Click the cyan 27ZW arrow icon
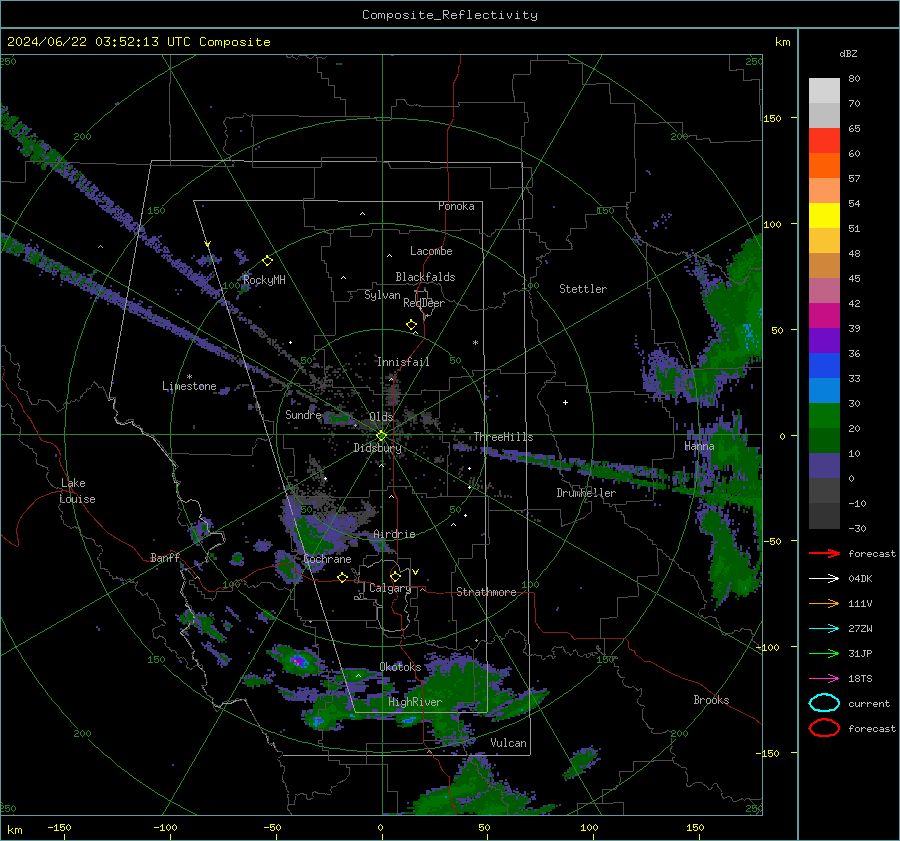900x841 pixels. pyautogui.click(x=824, y=629)
